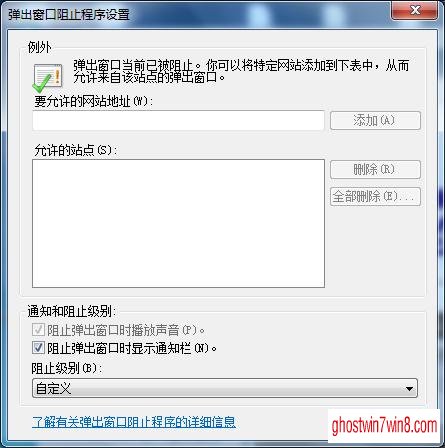
Task: Click the 弹出窗口当前已被阻止 description text
Action: tap(241, 71)
